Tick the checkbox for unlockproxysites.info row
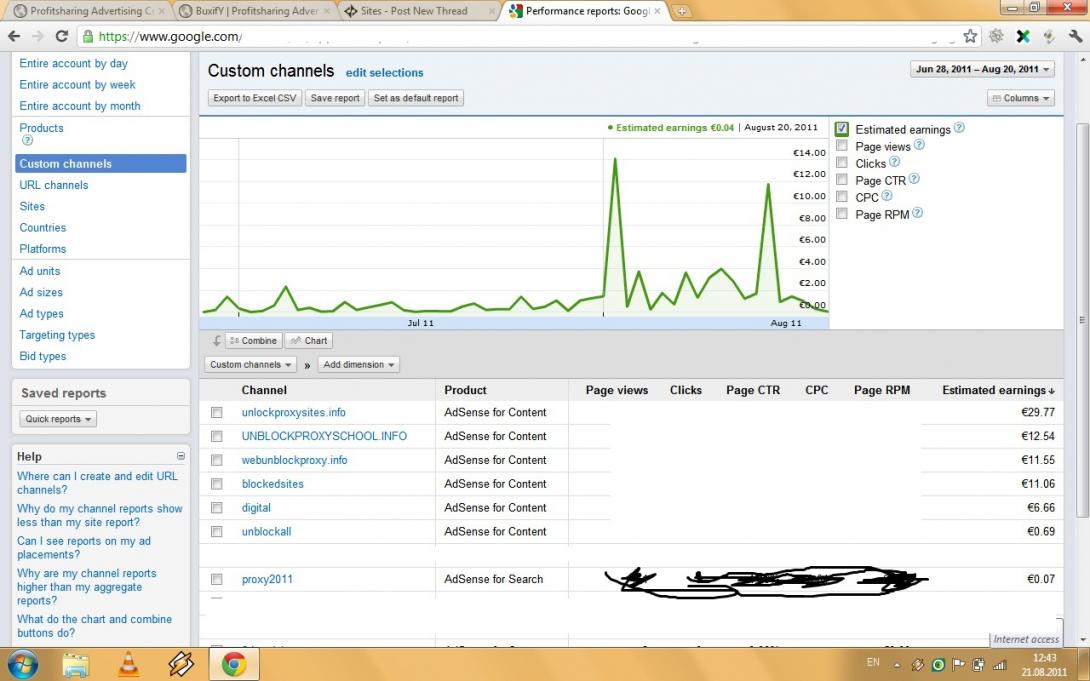This screenshot has height=681, width=1090. 217,412
